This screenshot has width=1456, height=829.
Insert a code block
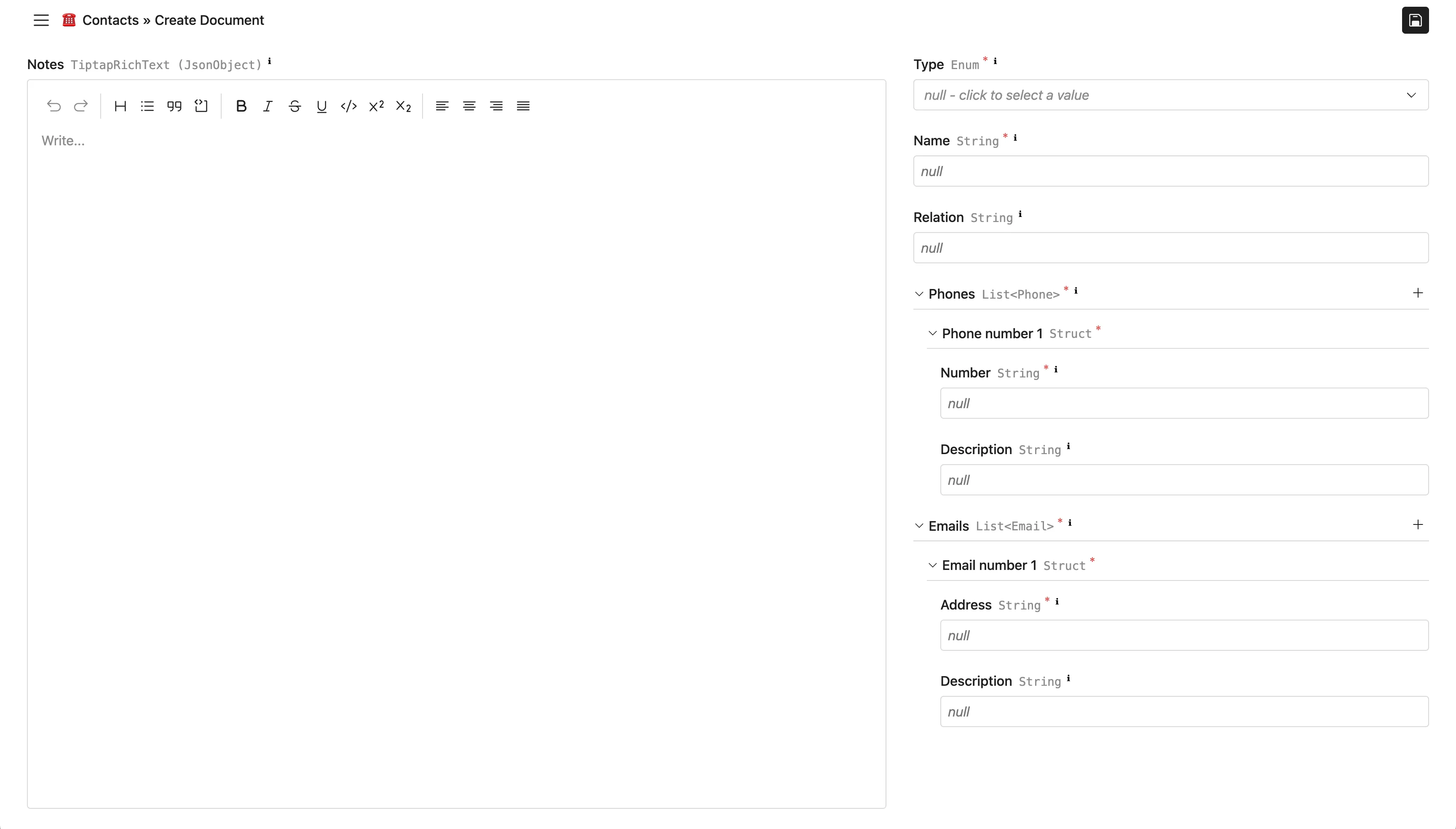201,106
